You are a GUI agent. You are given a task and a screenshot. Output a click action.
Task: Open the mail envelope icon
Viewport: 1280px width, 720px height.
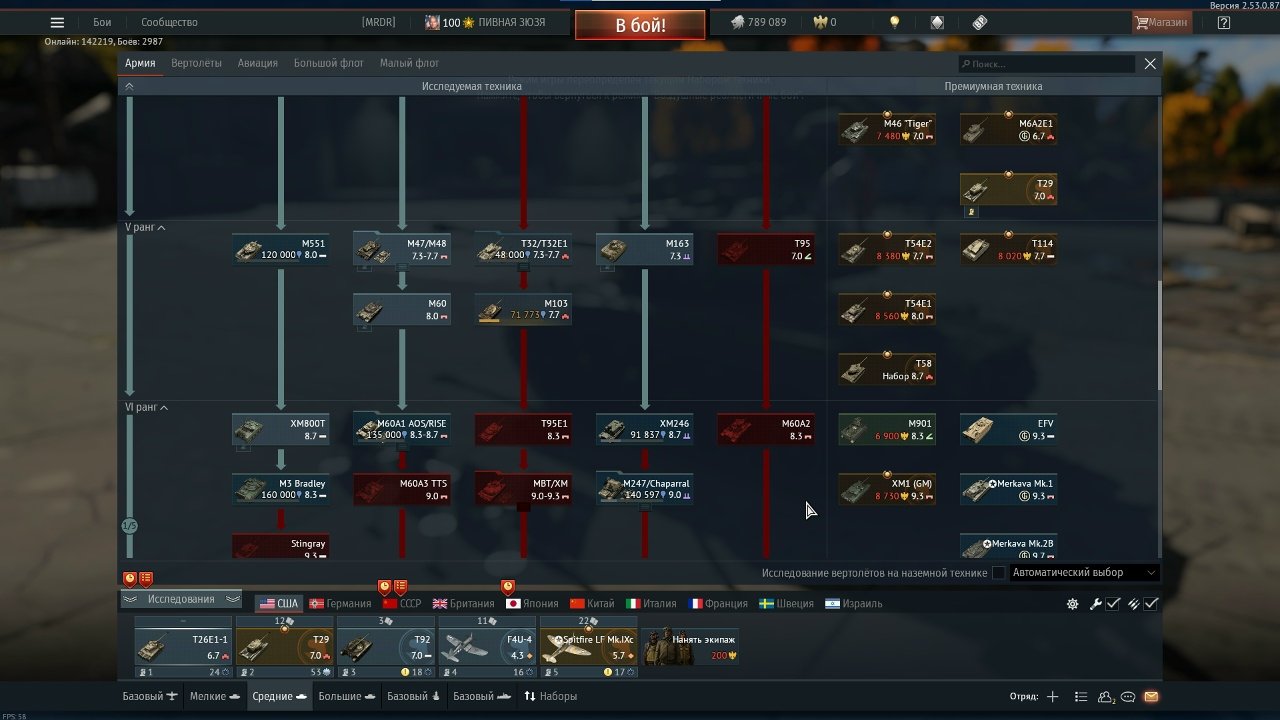(x=1151, y=697)
